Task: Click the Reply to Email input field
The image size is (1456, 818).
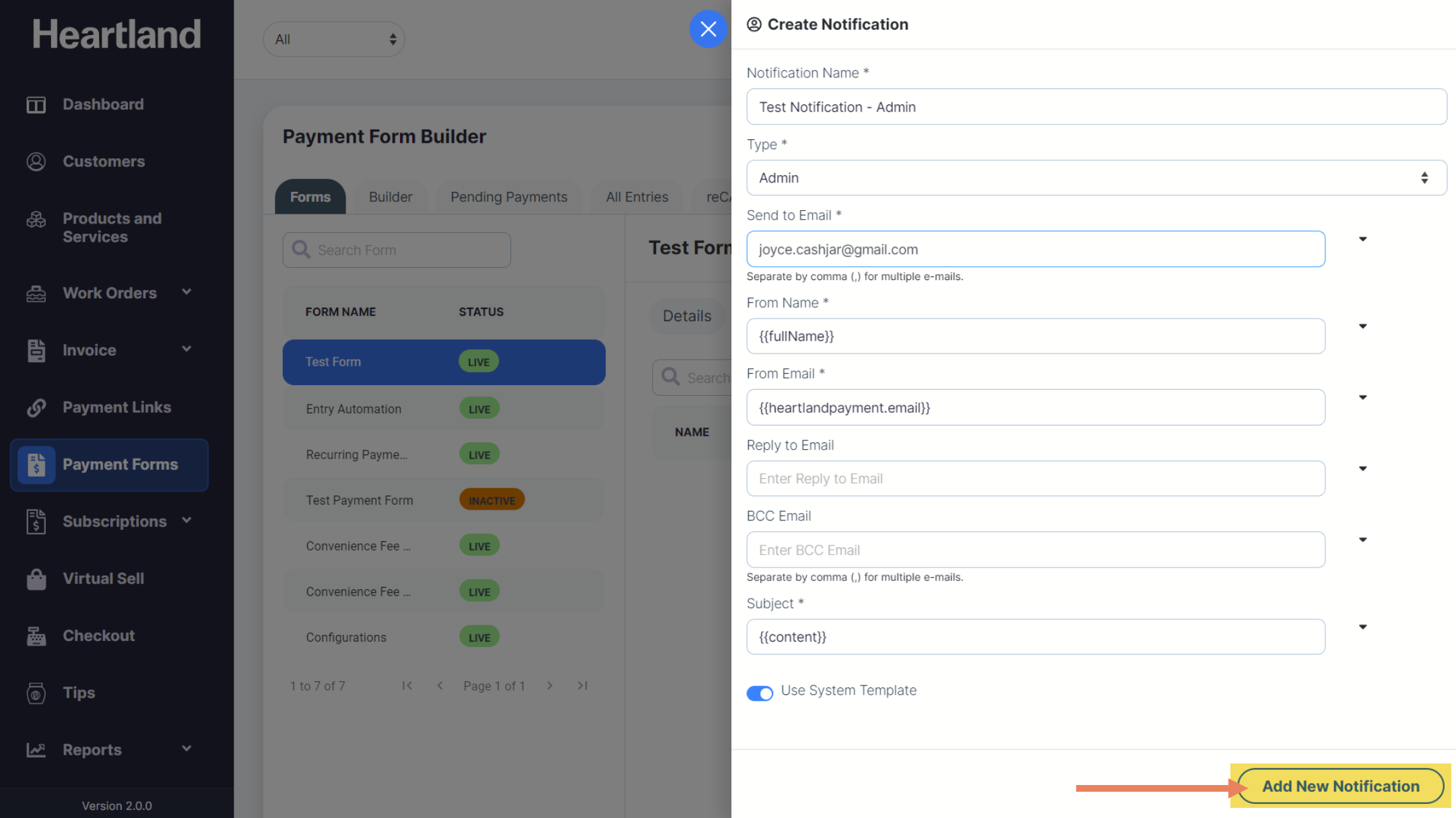Action: pyautogui.click(x=1035, y=479)
